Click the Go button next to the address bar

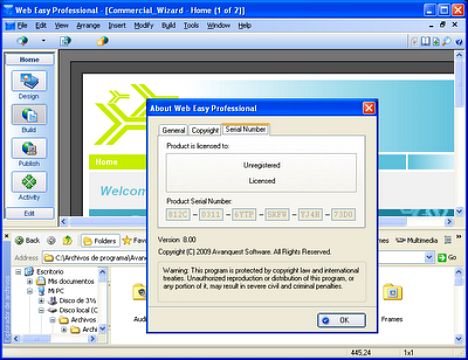tap(447, 257)
